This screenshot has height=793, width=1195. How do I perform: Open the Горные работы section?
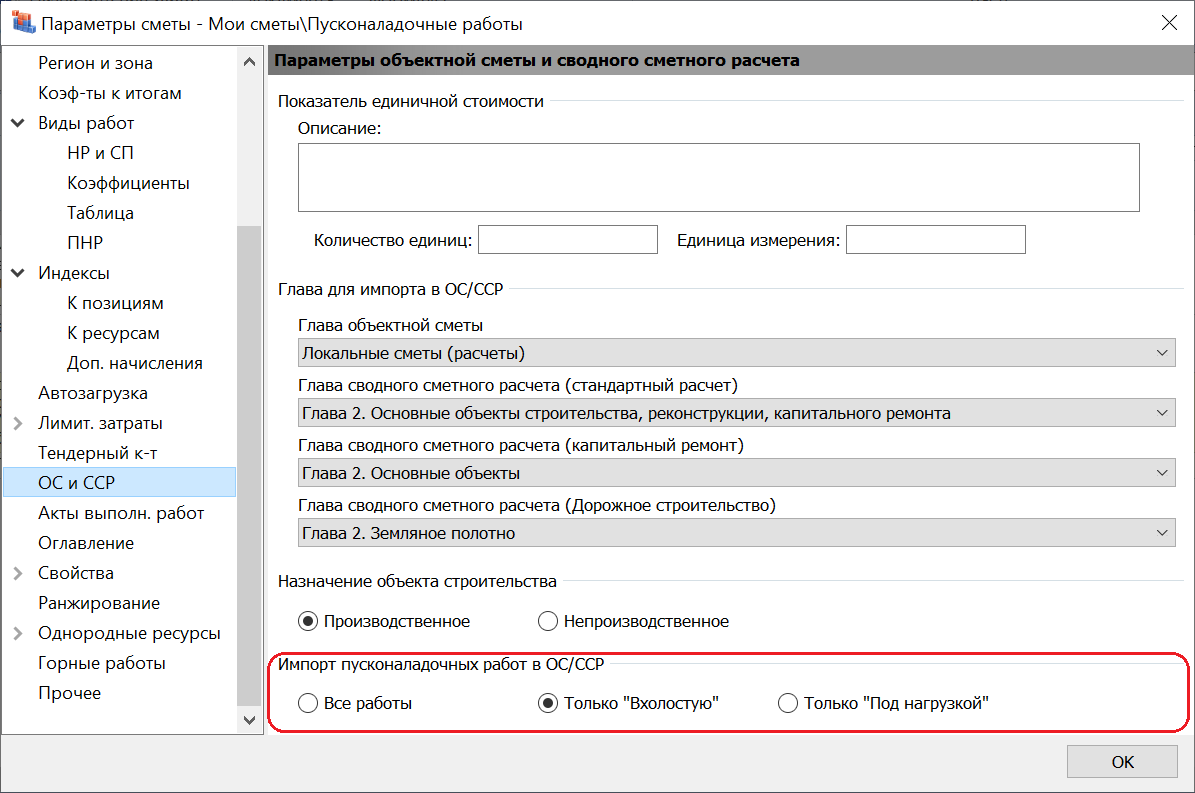coord(102,663)
